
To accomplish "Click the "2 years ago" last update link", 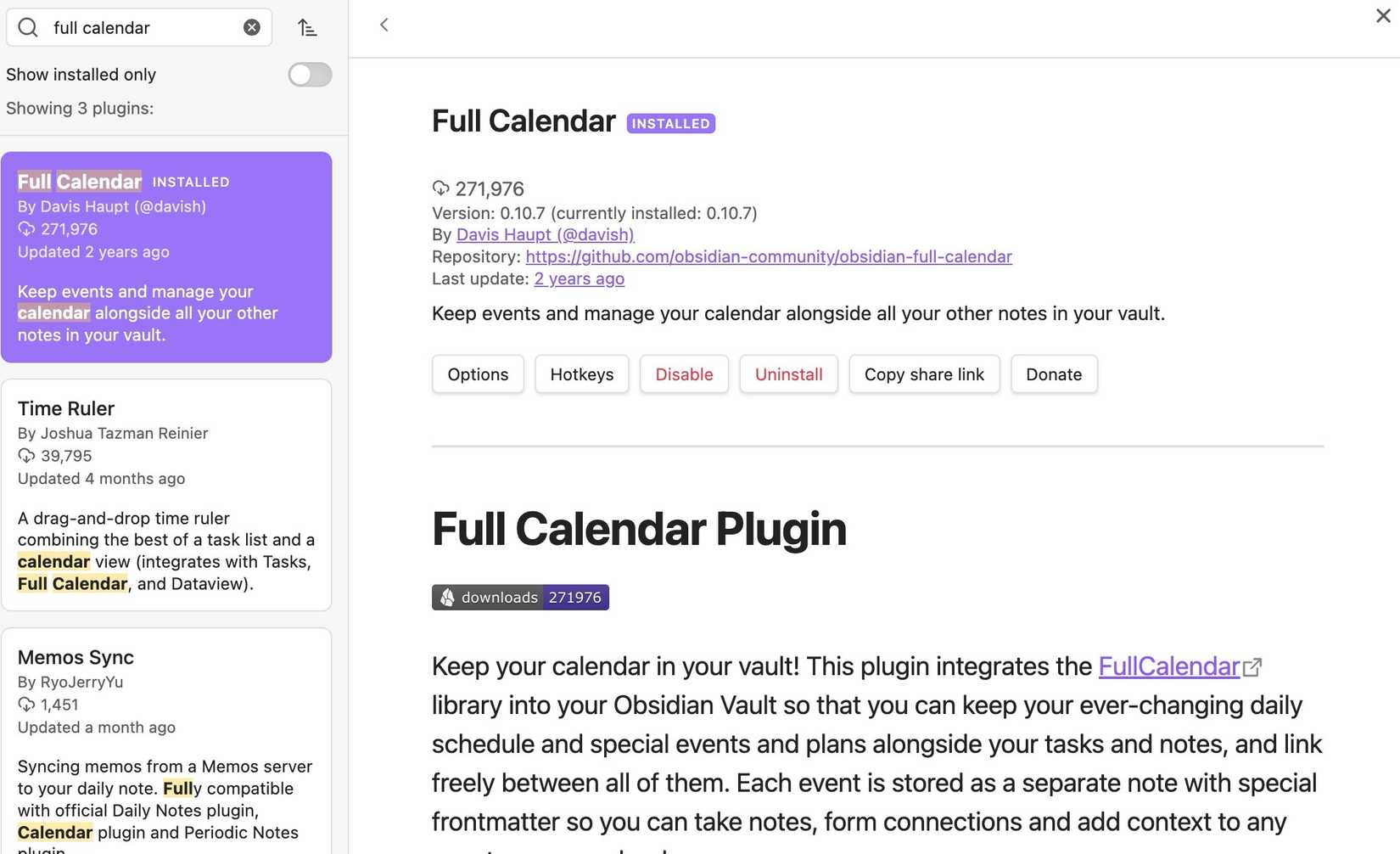I will click(x=579, y=278).
